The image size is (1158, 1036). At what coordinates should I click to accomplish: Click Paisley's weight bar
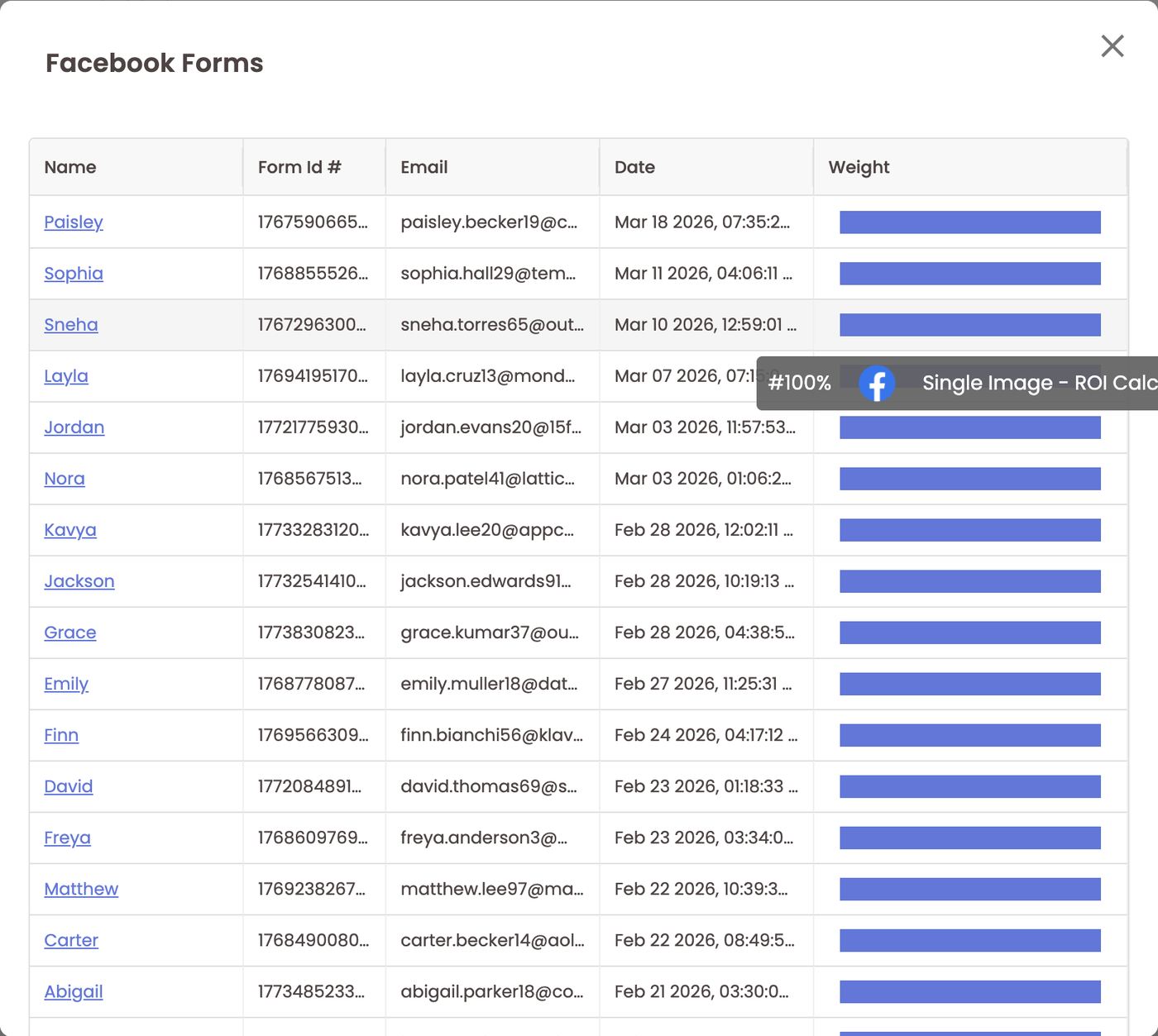coord(970,222)
